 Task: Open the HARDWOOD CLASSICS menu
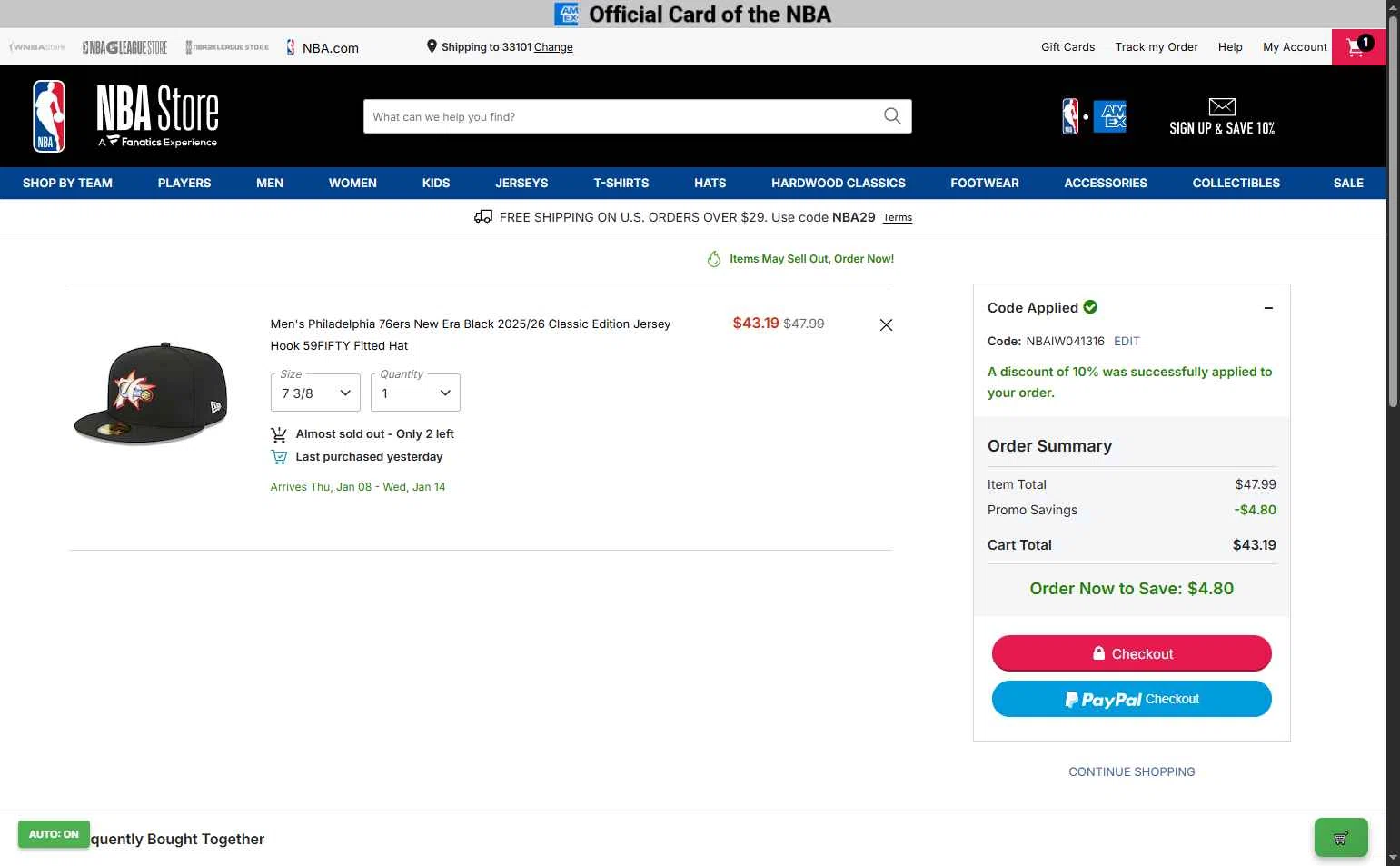click(x=839, y=183)
